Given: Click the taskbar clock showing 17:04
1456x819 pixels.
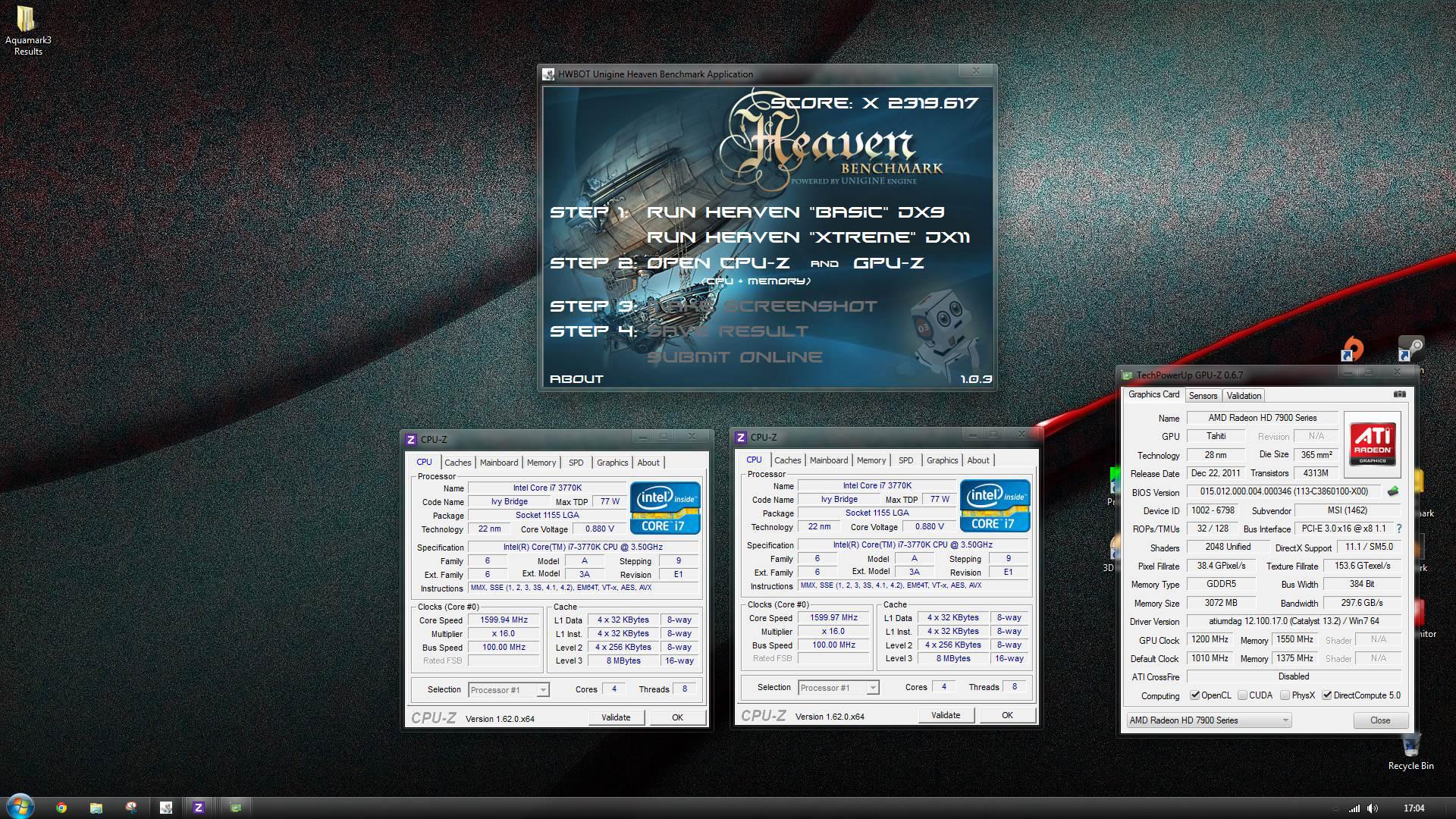Looking at the screenshot, I should tap(1414, 808).
